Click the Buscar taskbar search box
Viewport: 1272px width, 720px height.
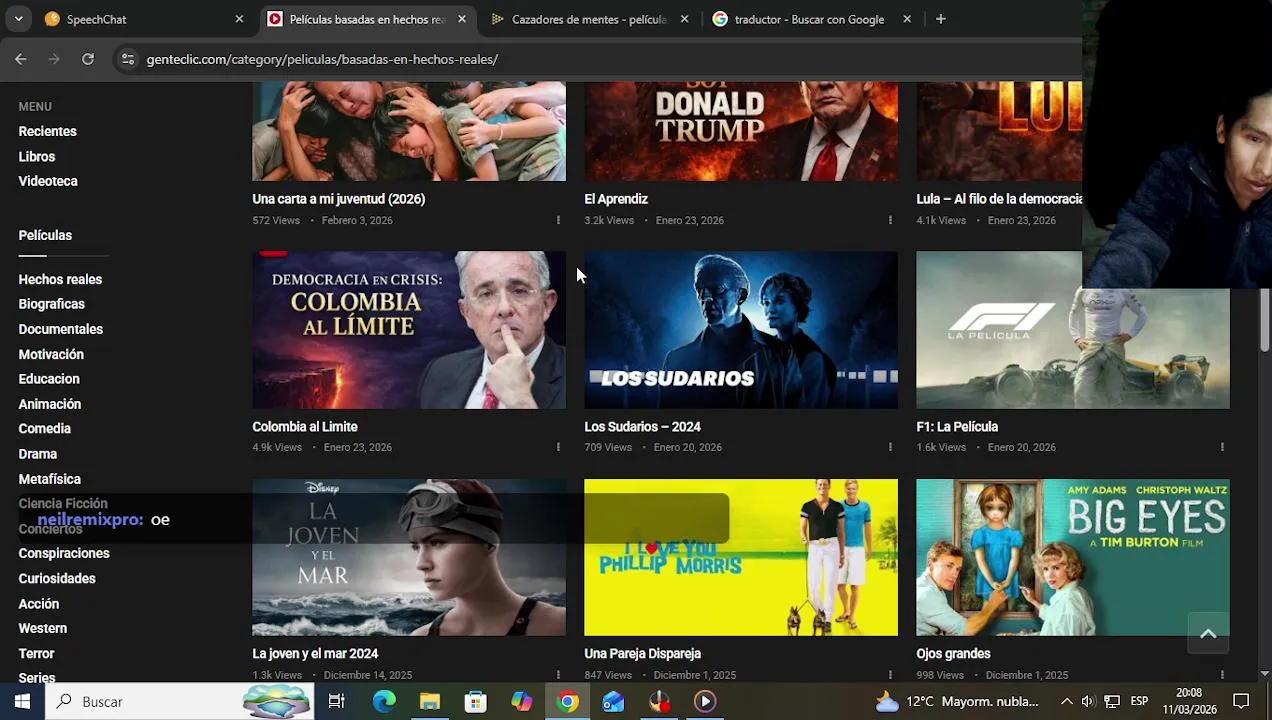point(180,701)
